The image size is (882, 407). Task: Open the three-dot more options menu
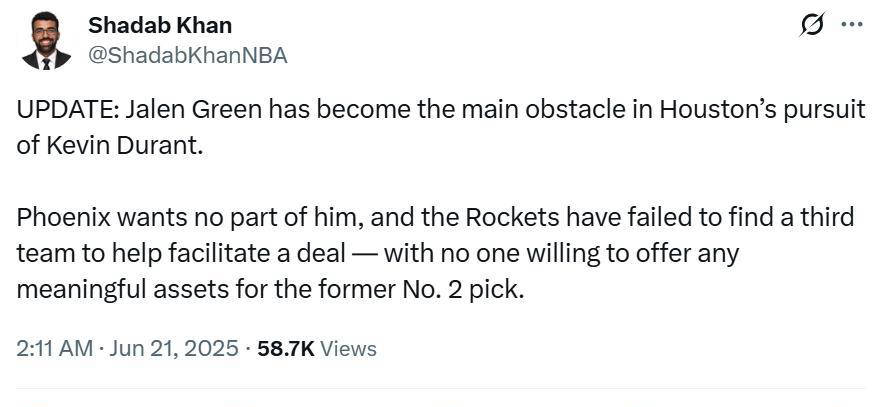[851, 25]
